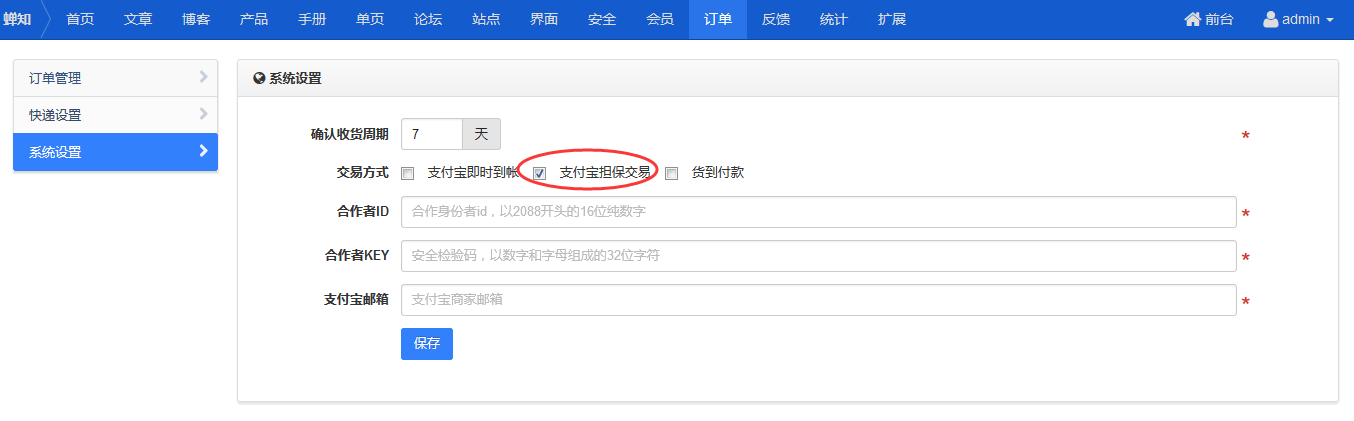
Task: Click the 前台 link
Action: pyautogui.click(x=1207, y=19)
